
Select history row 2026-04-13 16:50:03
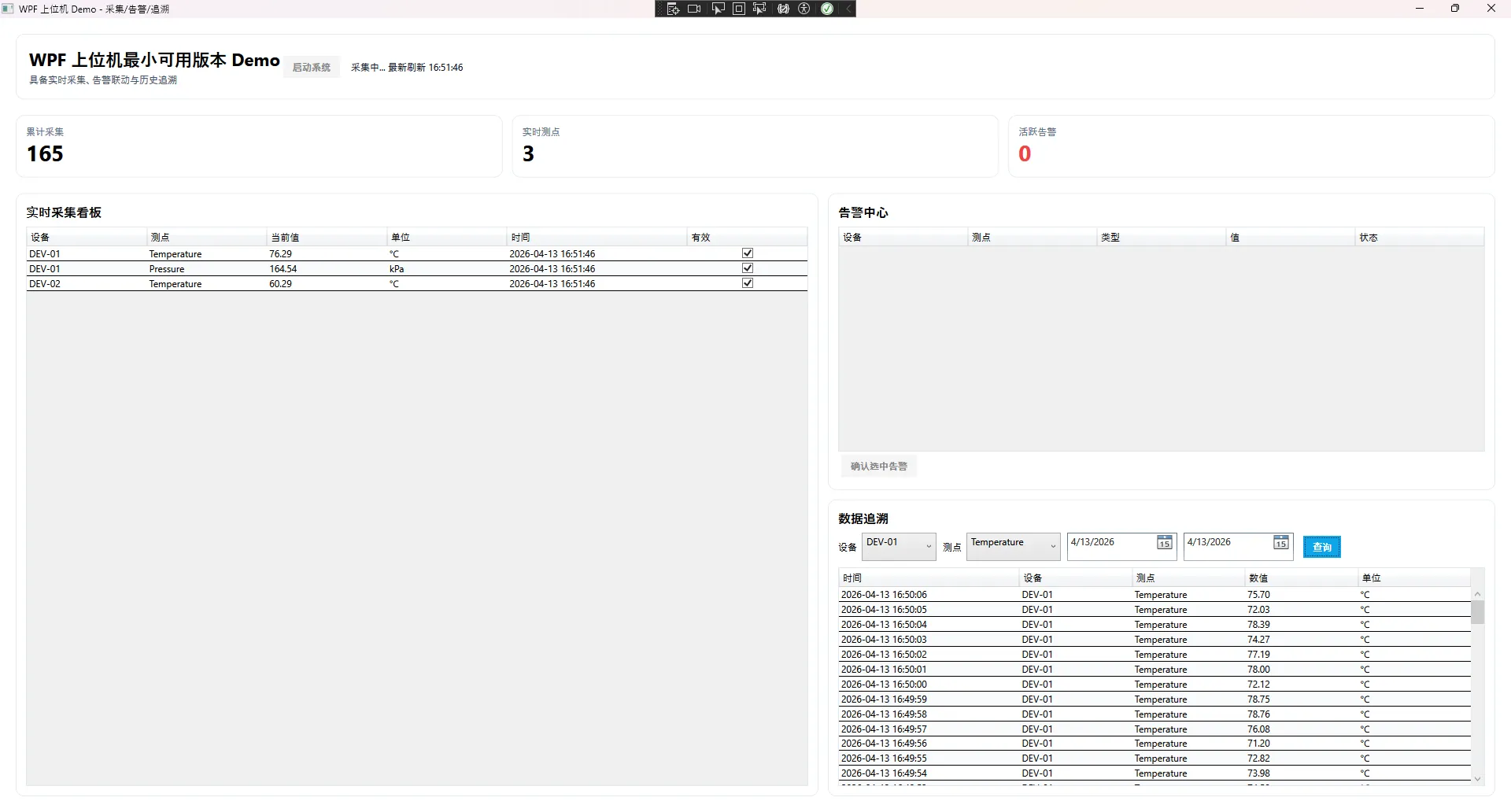click(x=1154, y=639)
